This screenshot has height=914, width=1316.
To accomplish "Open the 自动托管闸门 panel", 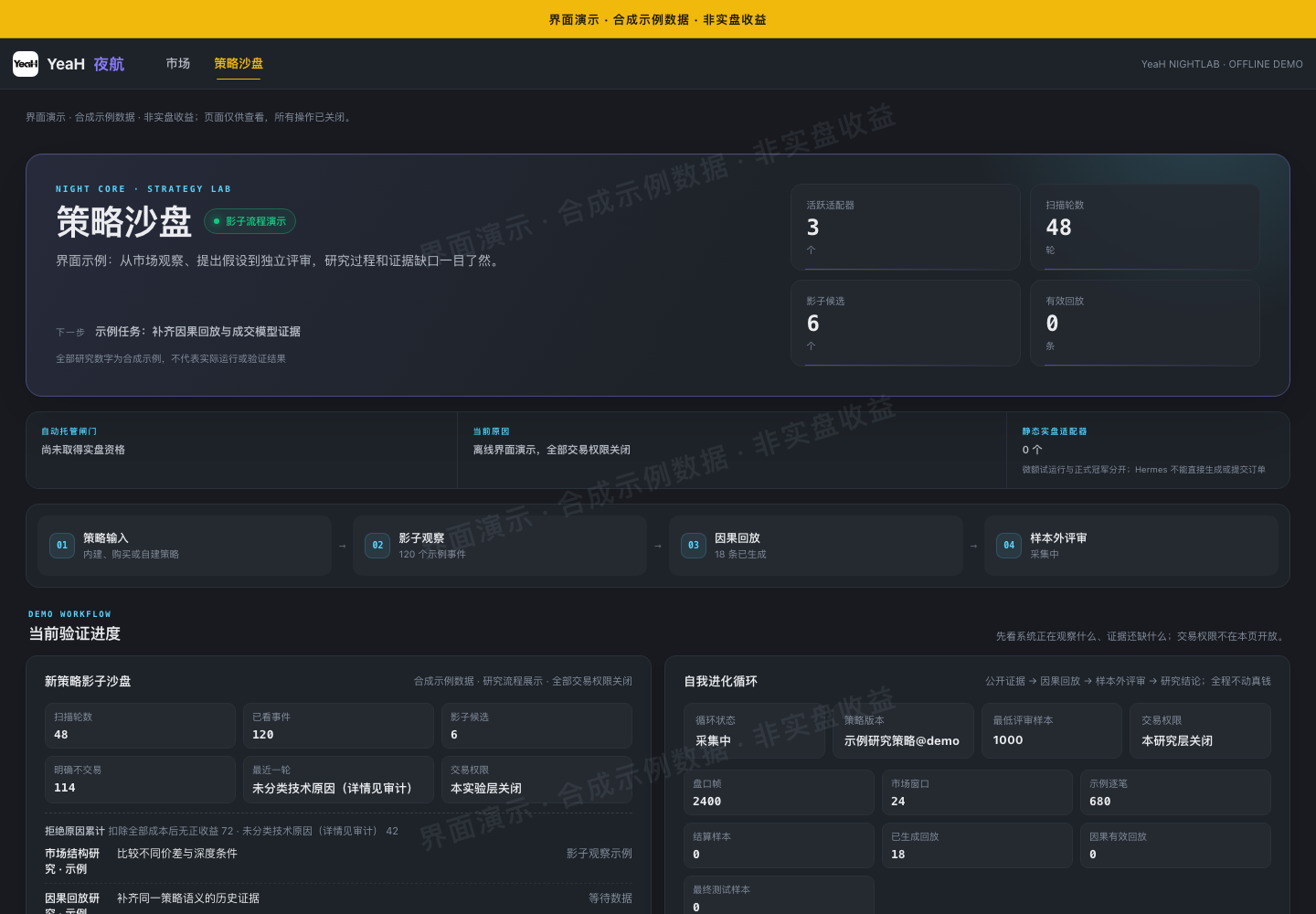I will click(242, 450).
